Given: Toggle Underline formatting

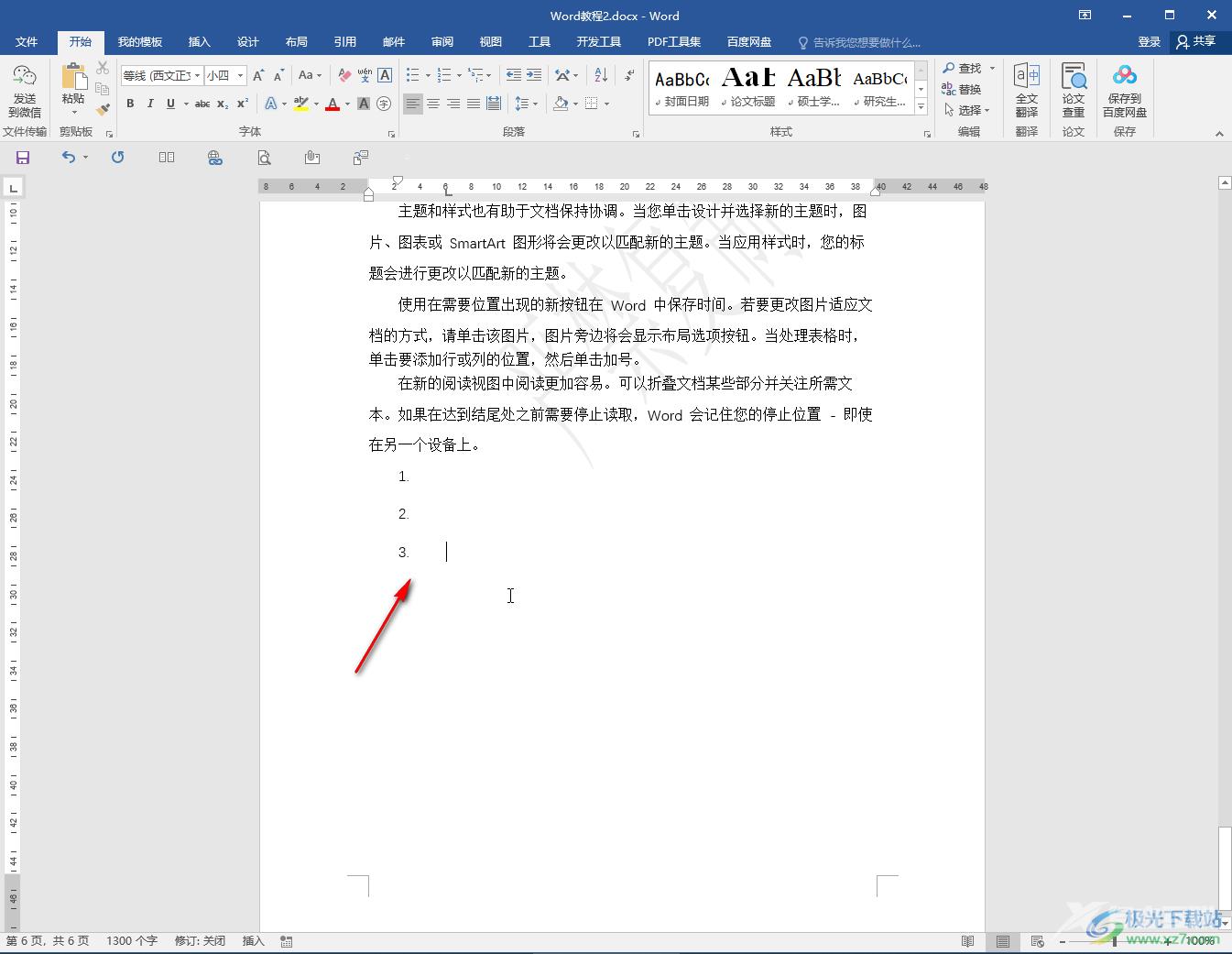Looking at the screenshot, I should point(170,104).
